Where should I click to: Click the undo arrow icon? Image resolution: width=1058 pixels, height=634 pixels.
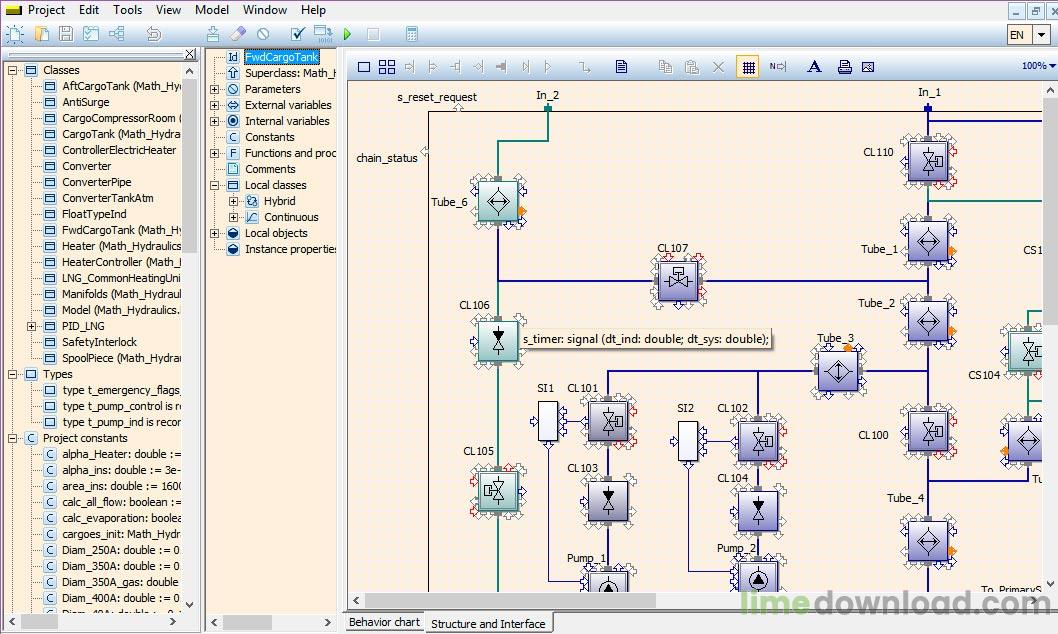(154, 34)
